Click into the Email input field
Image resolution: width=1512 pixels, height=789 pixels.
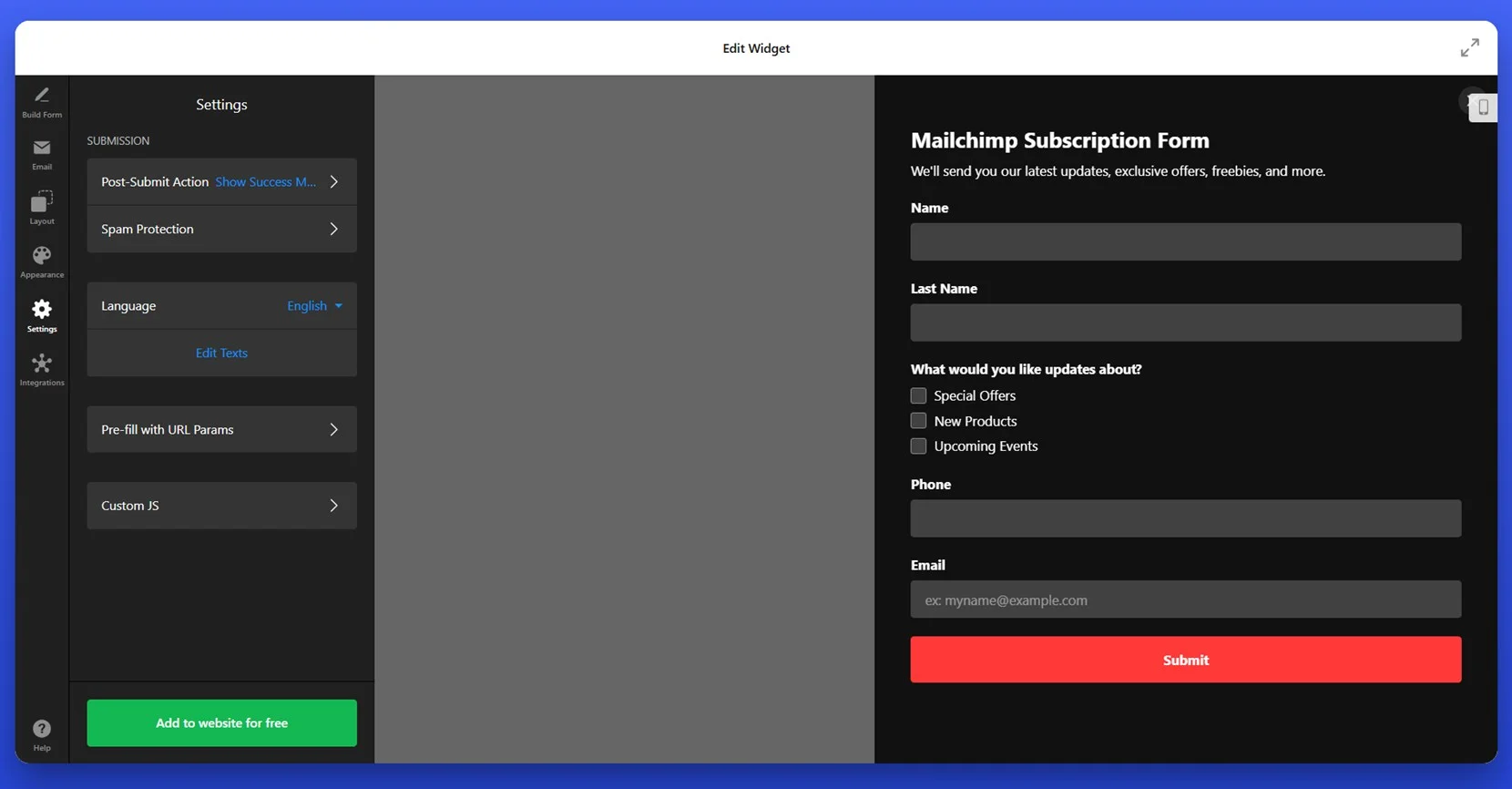click(x=1185, y=599)
